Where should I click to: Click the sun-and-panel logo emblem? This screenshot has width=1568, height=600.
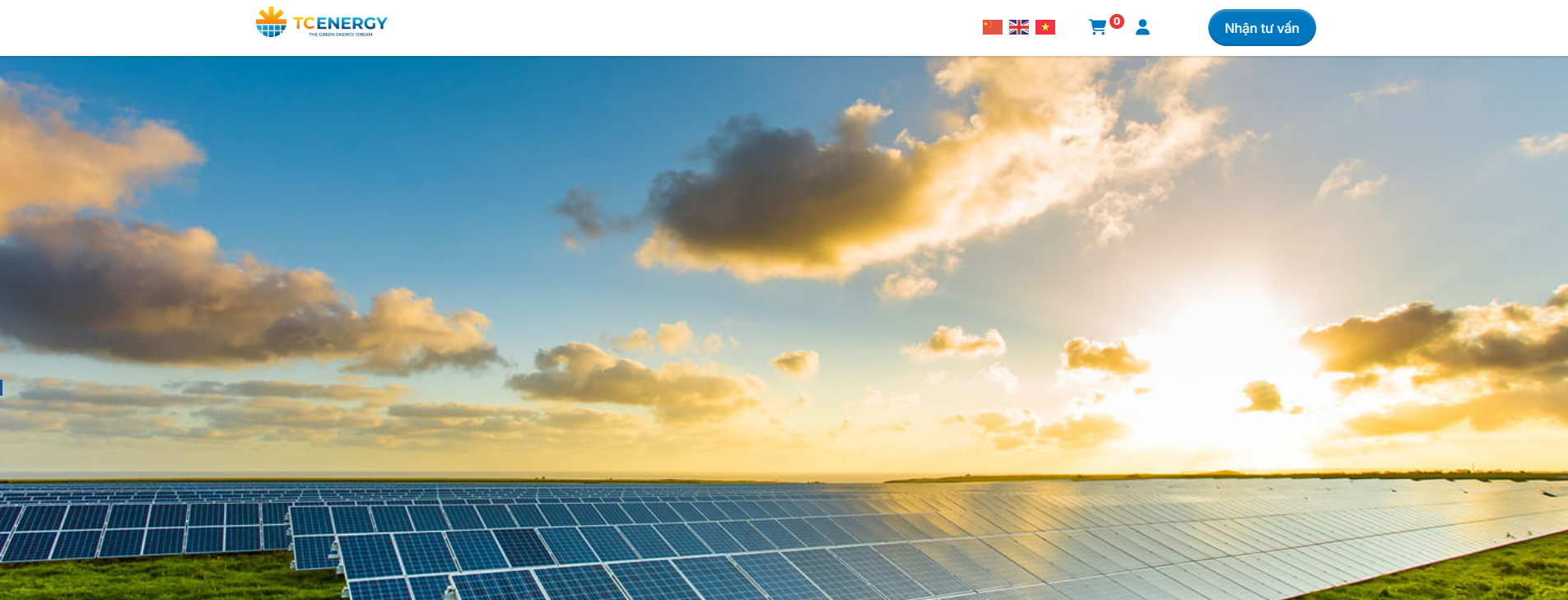[x=271, y=22]
